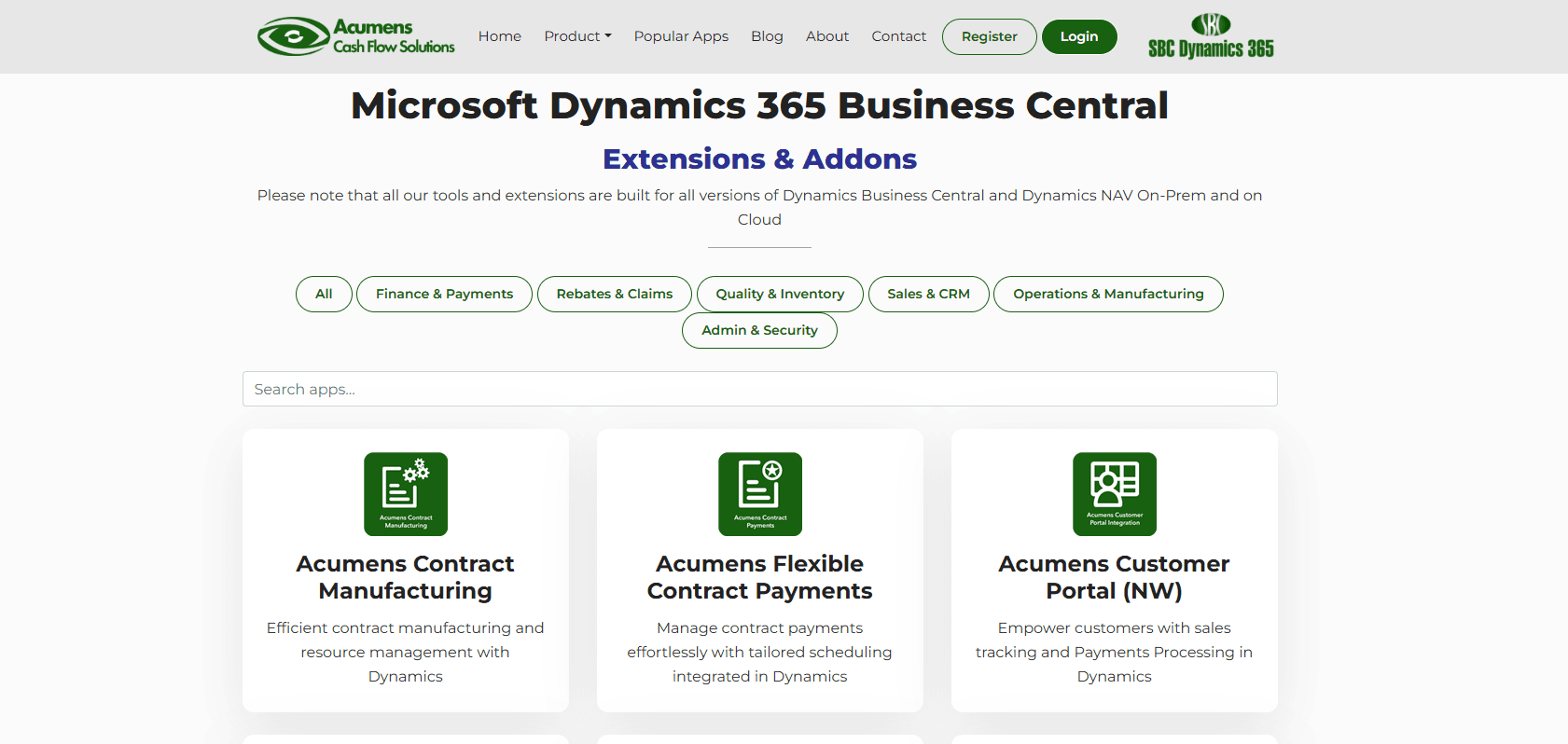
Task: Visit the Contact page
Action: click(x=899, y=36)
